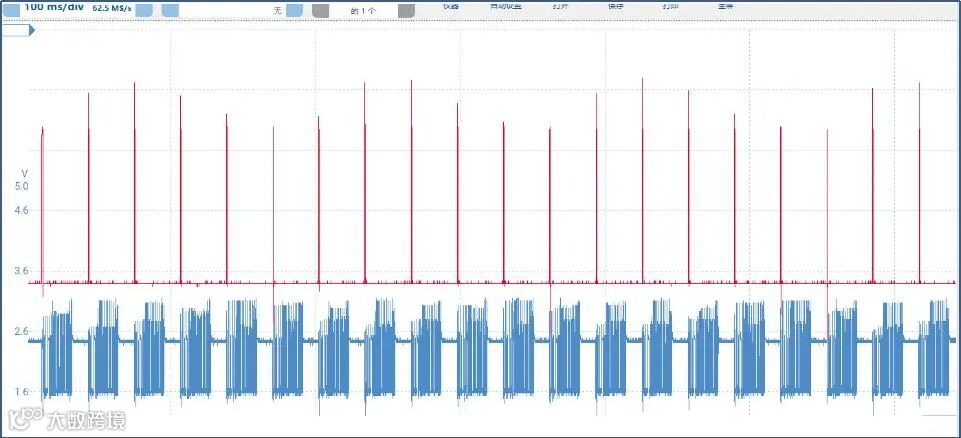
Task: Click the 5.0 voltage axis label
Action: (x=21, y=186)
